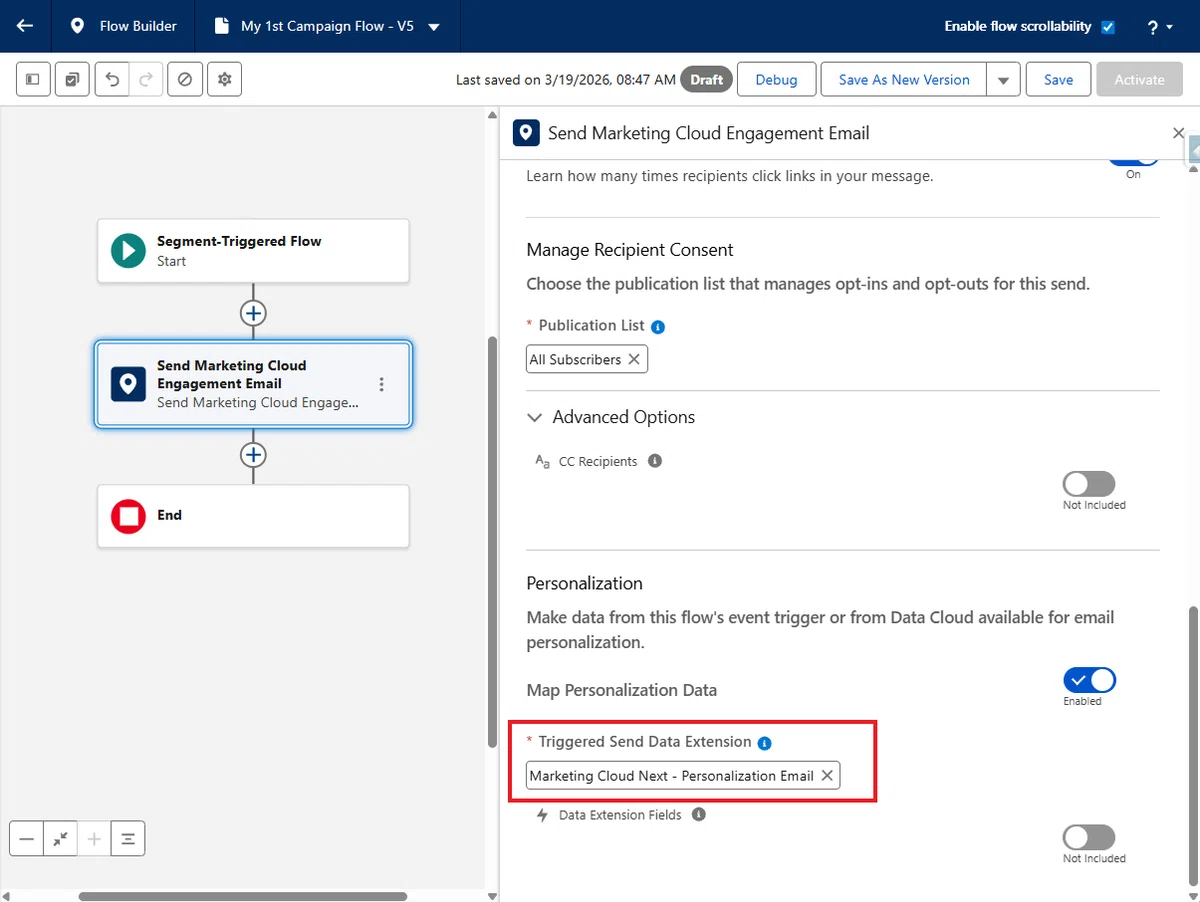1200x902 pixels.
Task: Zoom out the canvas with minus button
Action: [27, 839]
